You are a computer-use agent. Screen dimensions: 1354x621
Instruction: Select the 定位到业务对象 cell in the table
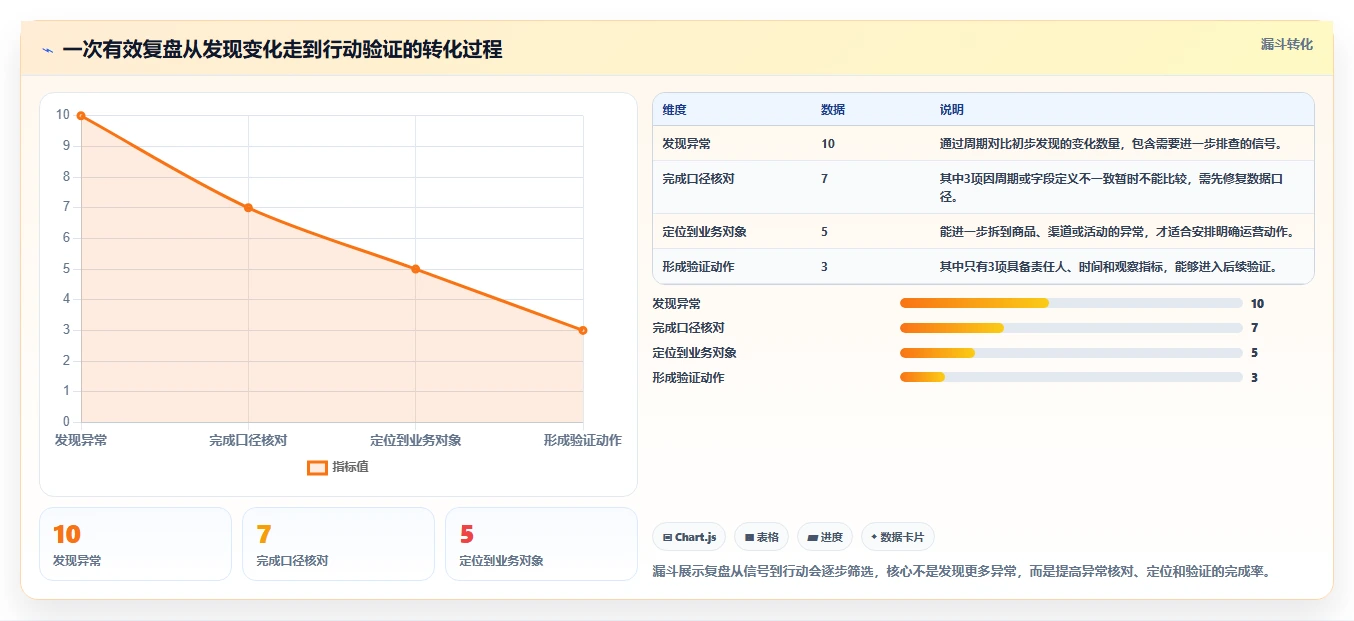[704, 232]
